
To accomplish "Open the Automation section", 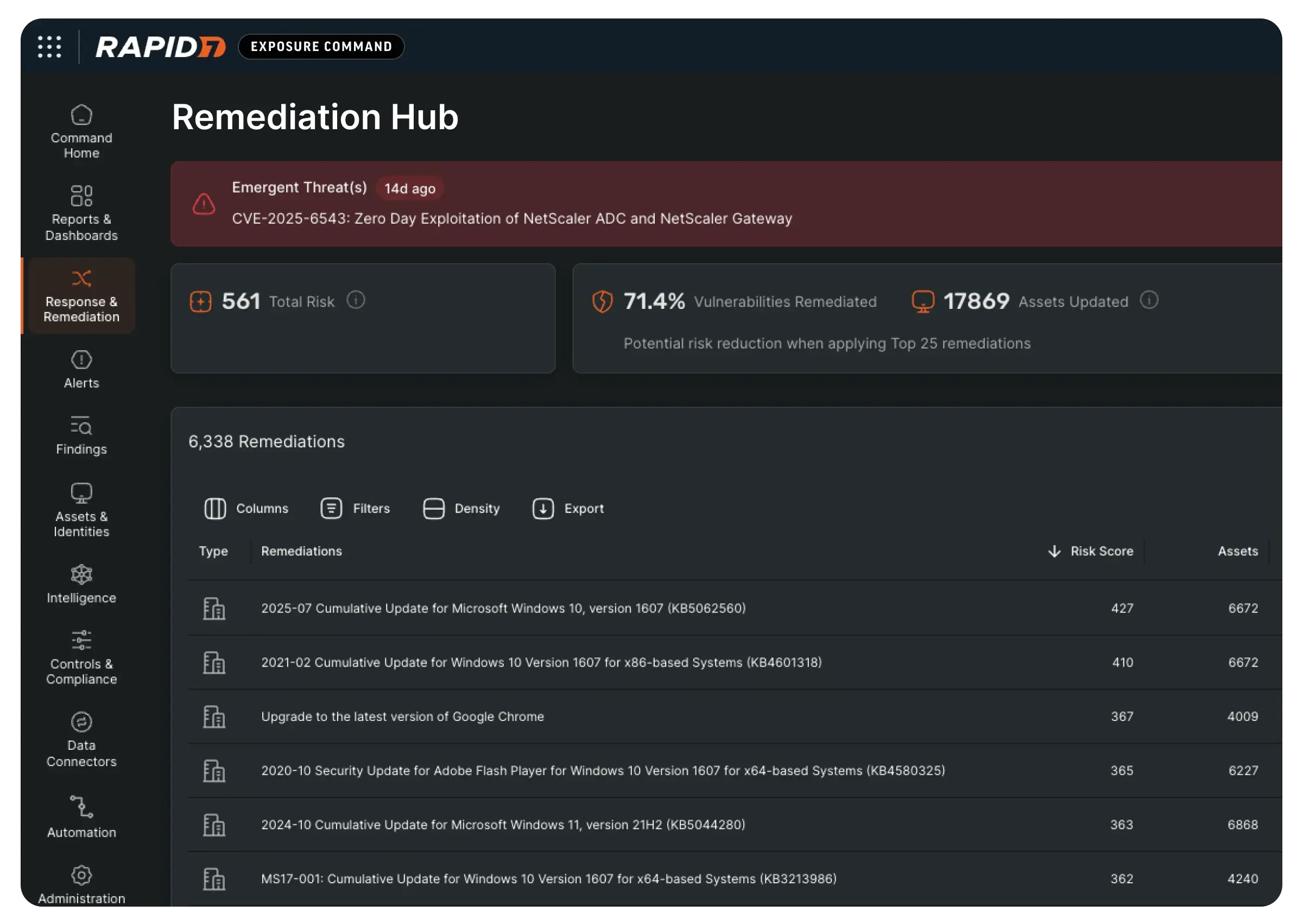I will 81,817.
